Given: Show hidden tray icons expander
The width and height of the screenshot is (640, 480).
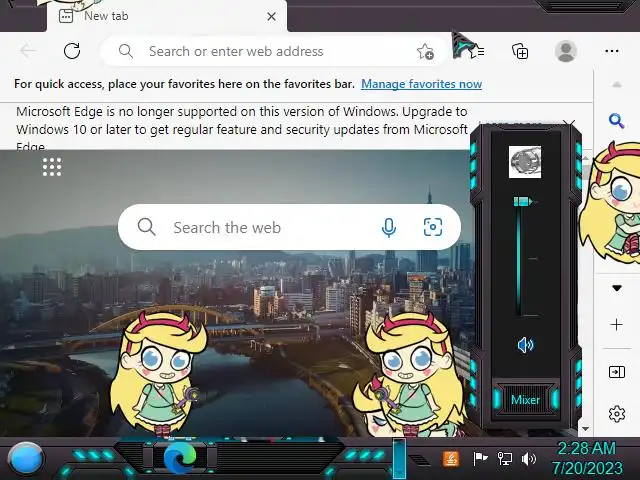Looking at the screenshot, I should (x=418, y=460).
